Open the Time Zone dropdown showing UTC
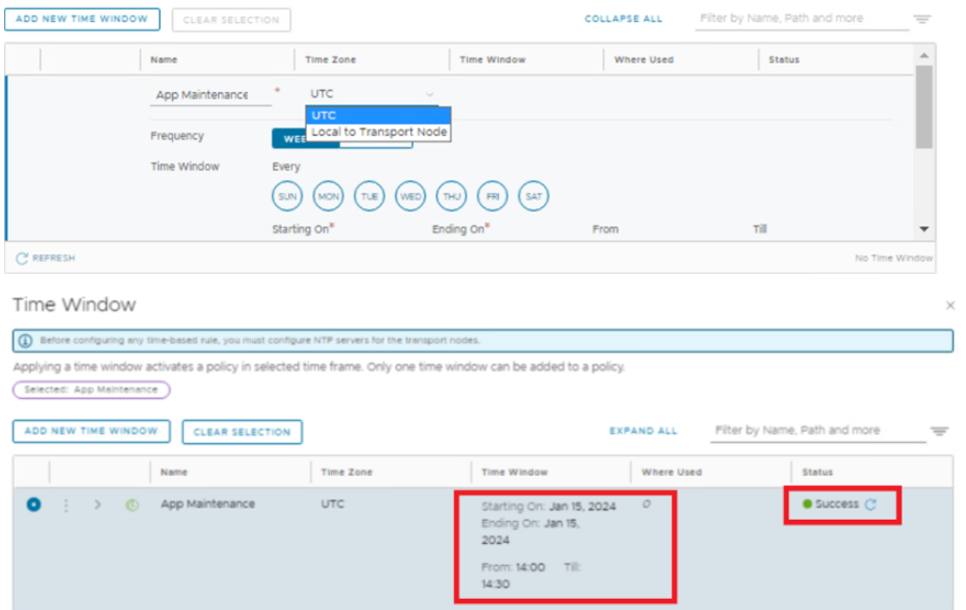The width and height of the screenshot is (966, 610). [x=372, y=94]
